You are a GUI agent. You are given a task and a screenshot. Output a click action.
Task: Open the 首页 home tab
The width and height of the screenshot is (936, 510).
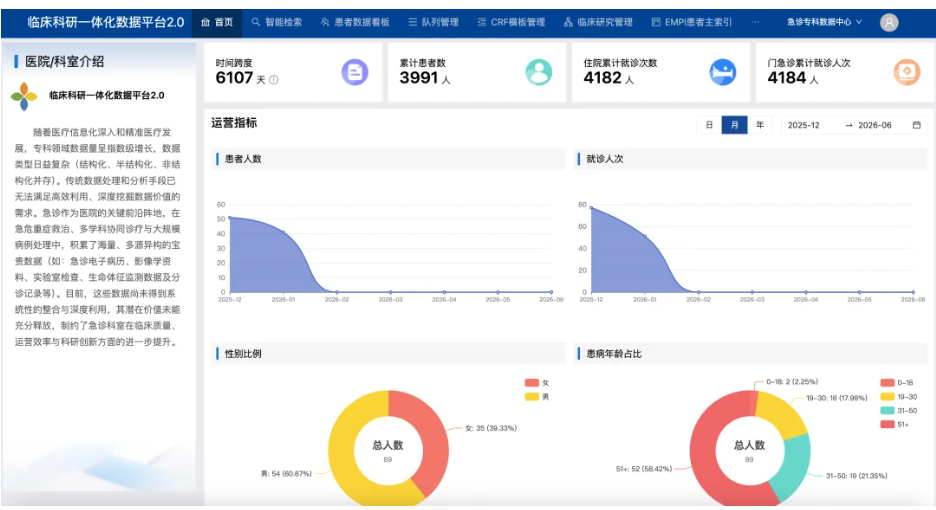[217, 22]
